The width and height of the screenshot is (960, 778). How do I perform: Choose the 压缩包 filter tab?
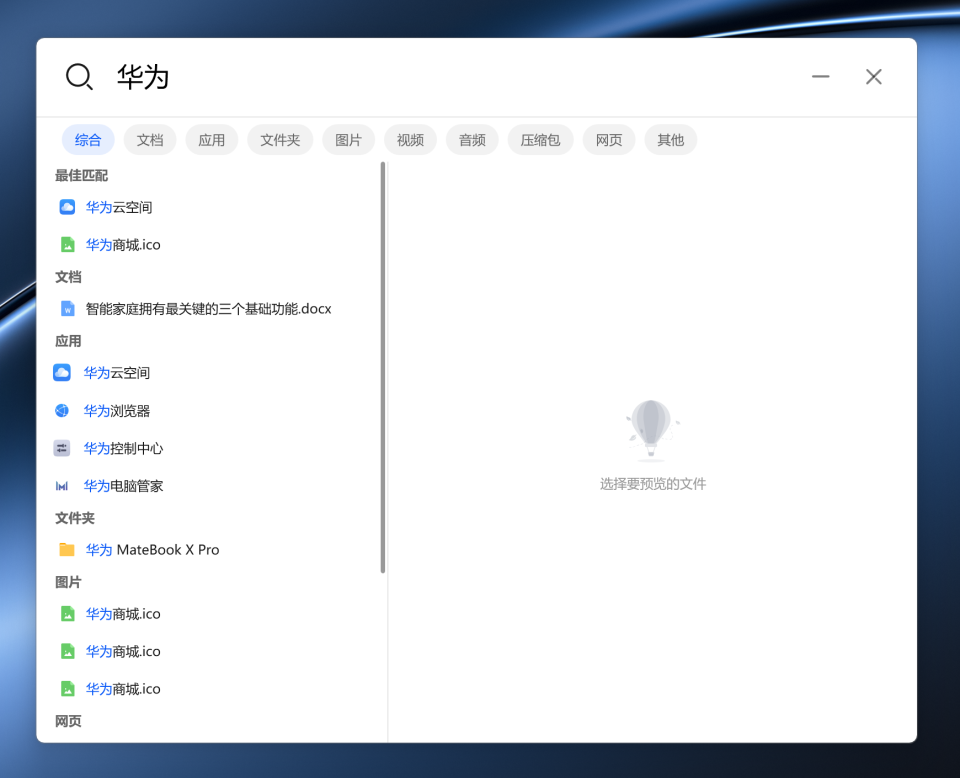(x=541, y=140)
